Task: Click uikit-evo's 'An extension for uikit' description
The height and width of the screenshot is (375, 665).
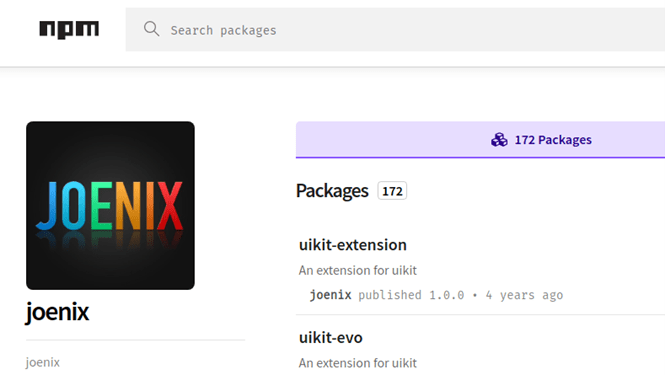Action: pyautogui.click(x=358, y=363)
